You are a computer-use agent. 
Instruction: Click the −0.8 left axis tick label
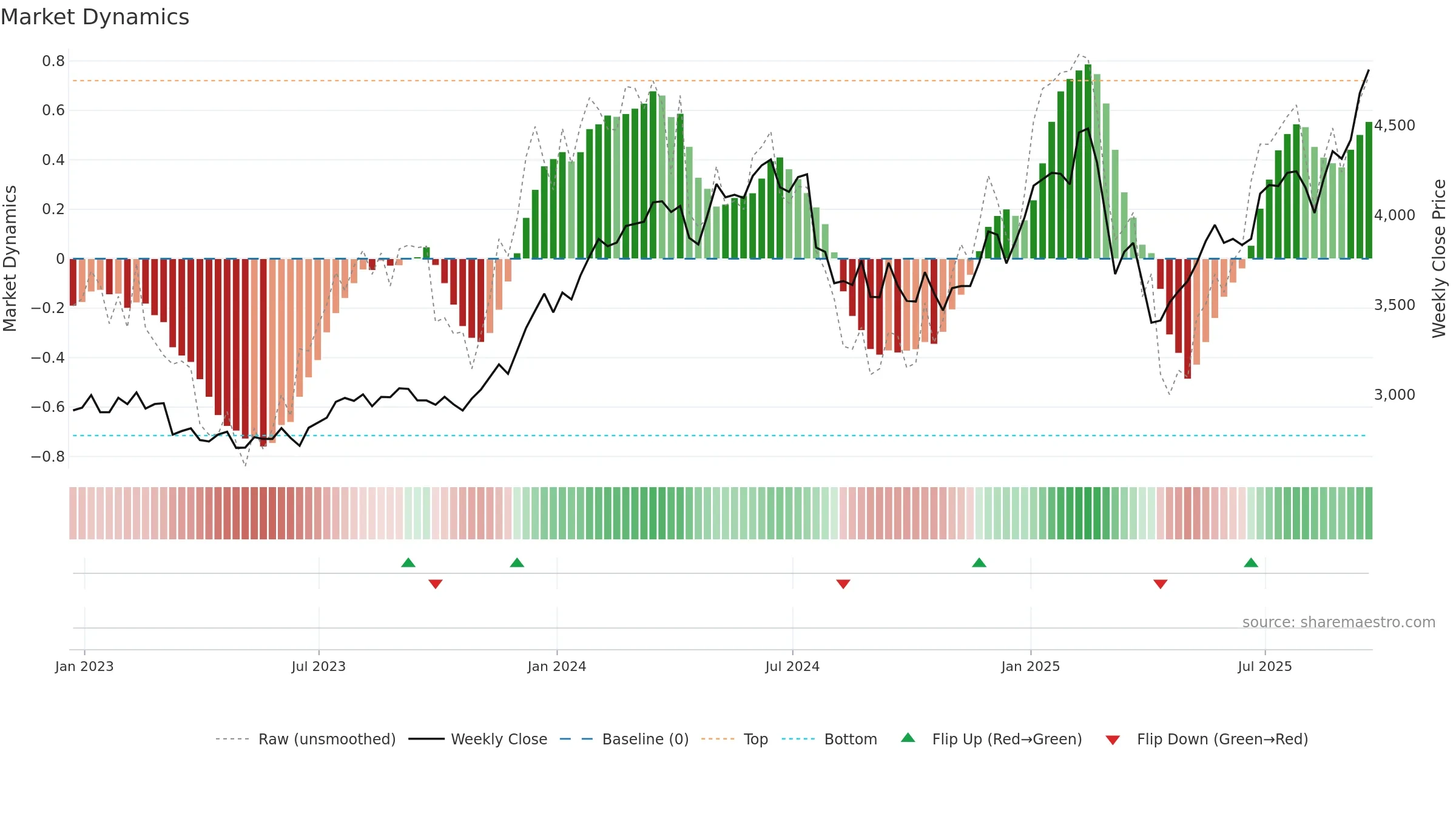point(48,457)
